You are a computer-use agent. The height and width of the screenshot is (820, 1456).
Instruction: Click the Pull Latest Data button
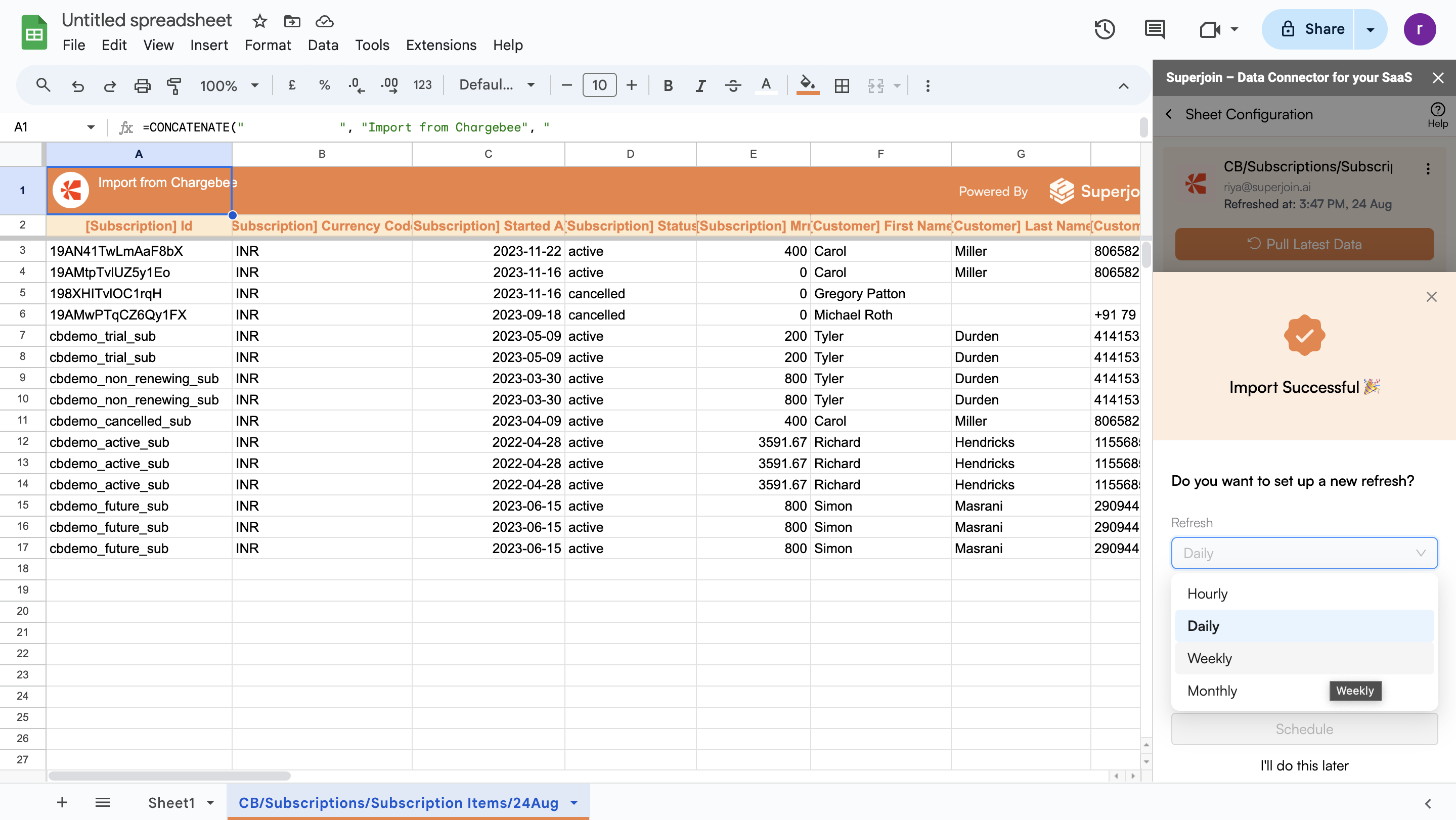tap(1304, 244)
